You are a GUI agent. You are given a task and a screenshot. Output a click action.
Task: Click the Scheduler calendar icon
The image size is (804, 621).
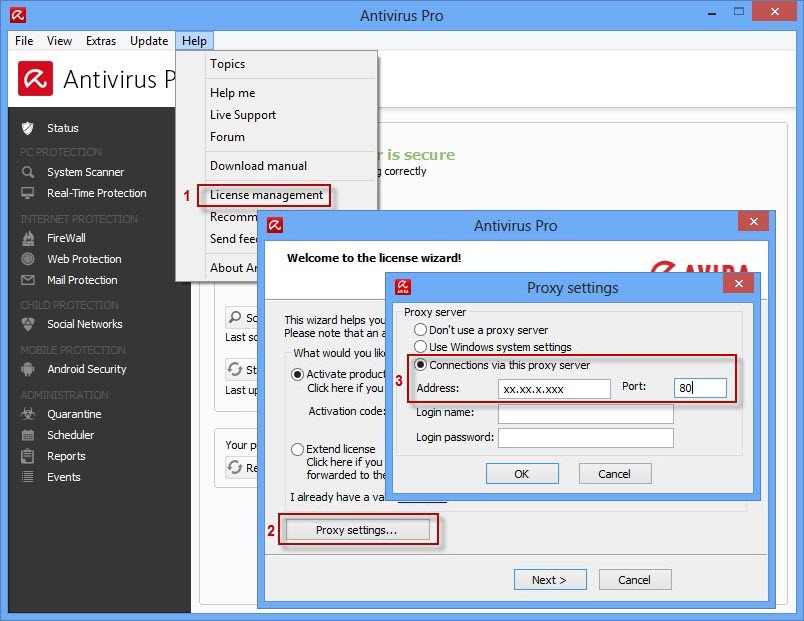(x=28, y=435)
